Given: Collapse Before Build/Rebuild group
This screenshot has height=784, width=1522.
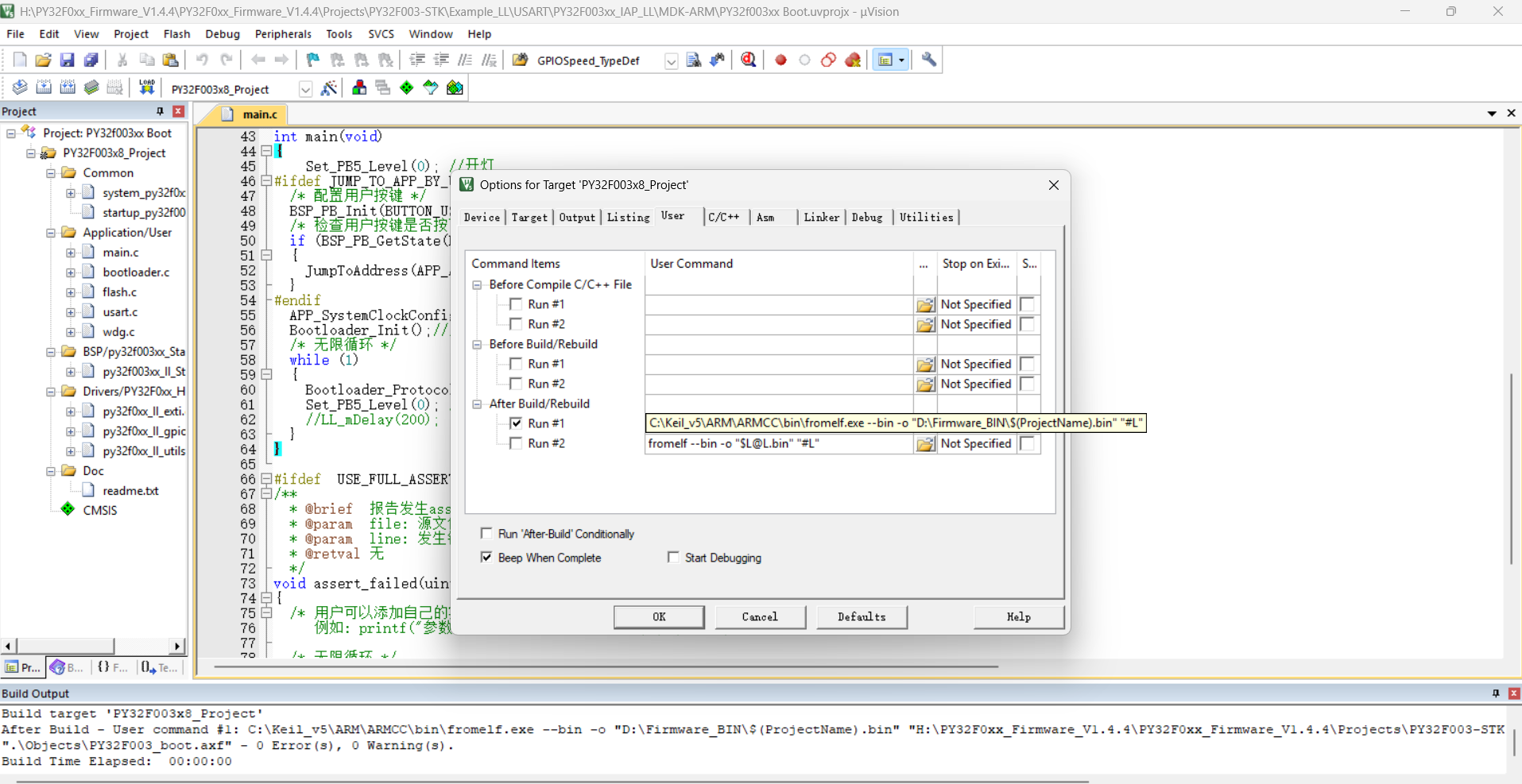Looking at the screenshot, I should click(x=477, y=344).
